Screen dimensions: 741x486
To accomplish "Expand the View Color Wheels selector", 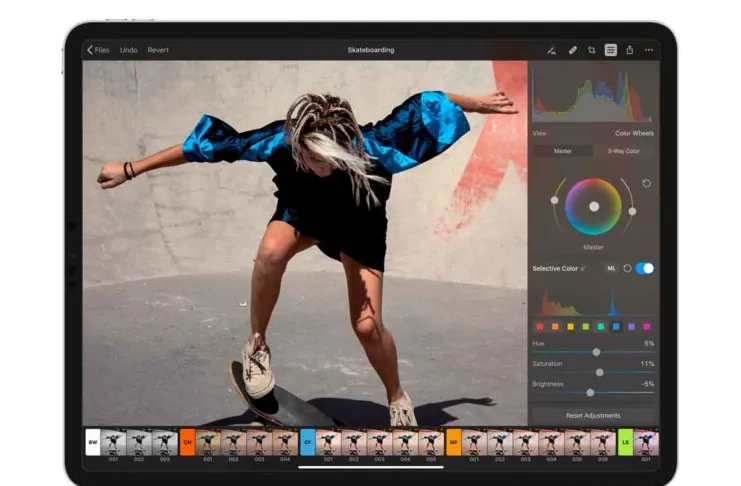I will pyautogui.click(x=633, y=133).
